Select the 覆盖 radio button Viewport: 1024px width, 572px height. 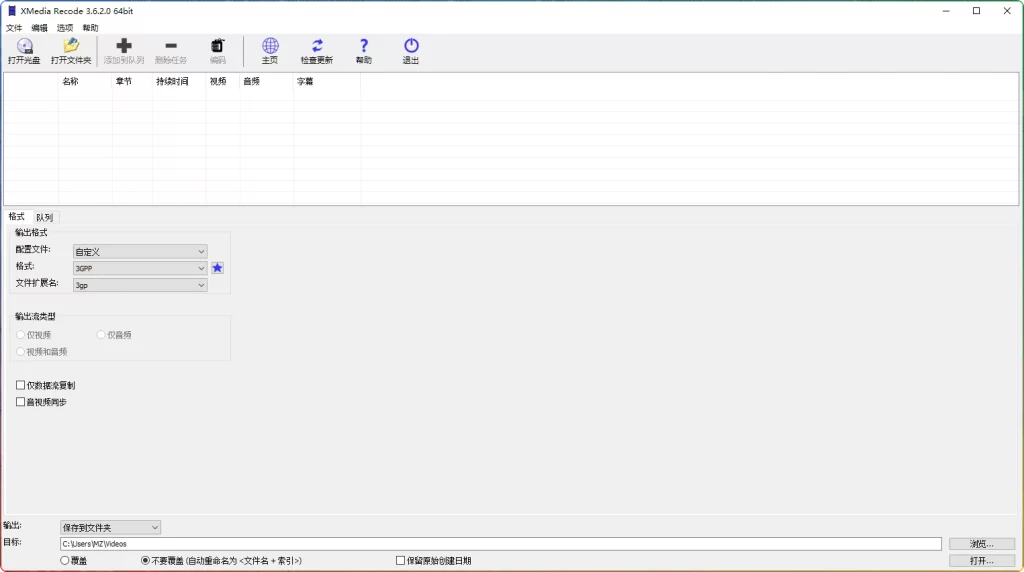click(65, 561)
